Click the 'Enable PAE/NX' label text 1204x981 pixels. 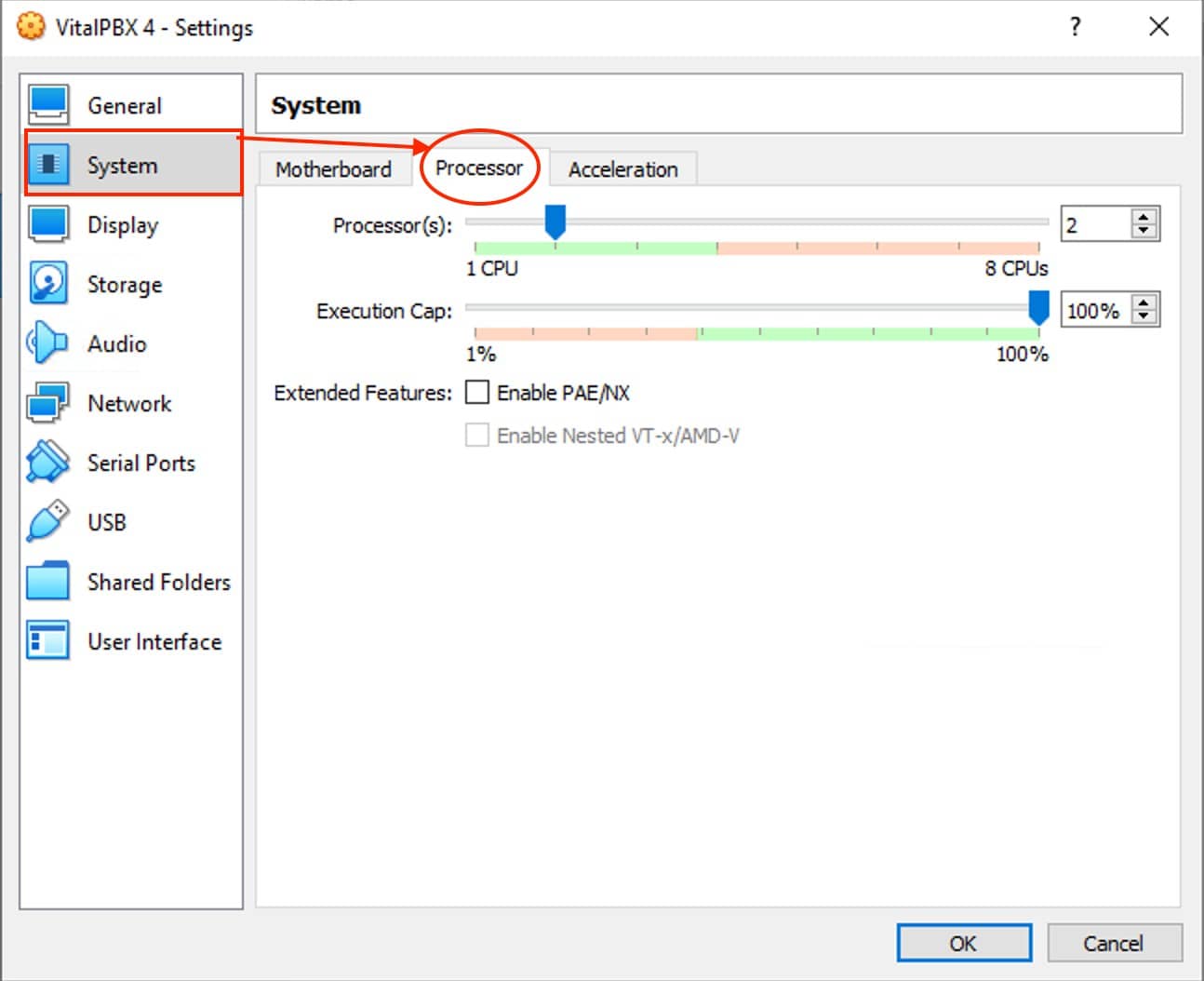tap(564, 393)
